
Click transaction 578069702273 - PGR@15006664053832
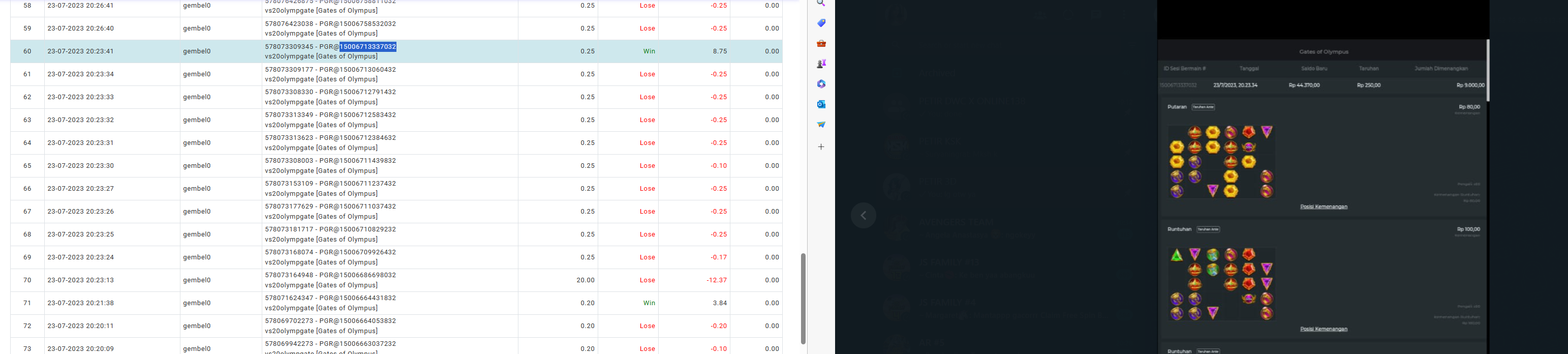330,321
